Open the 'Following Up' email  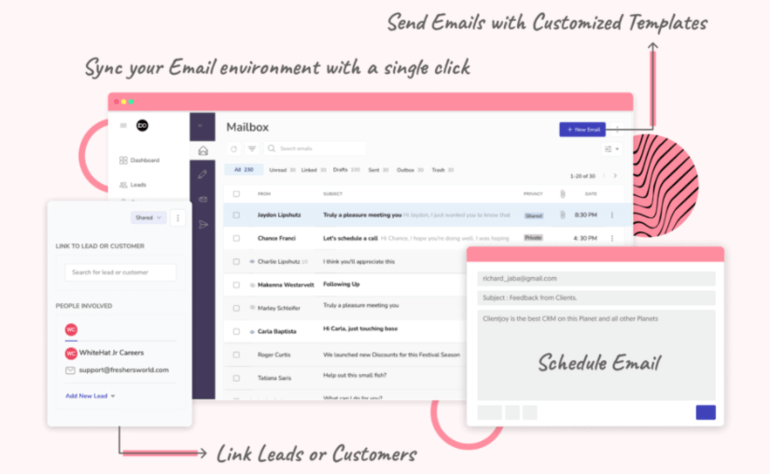341,284
